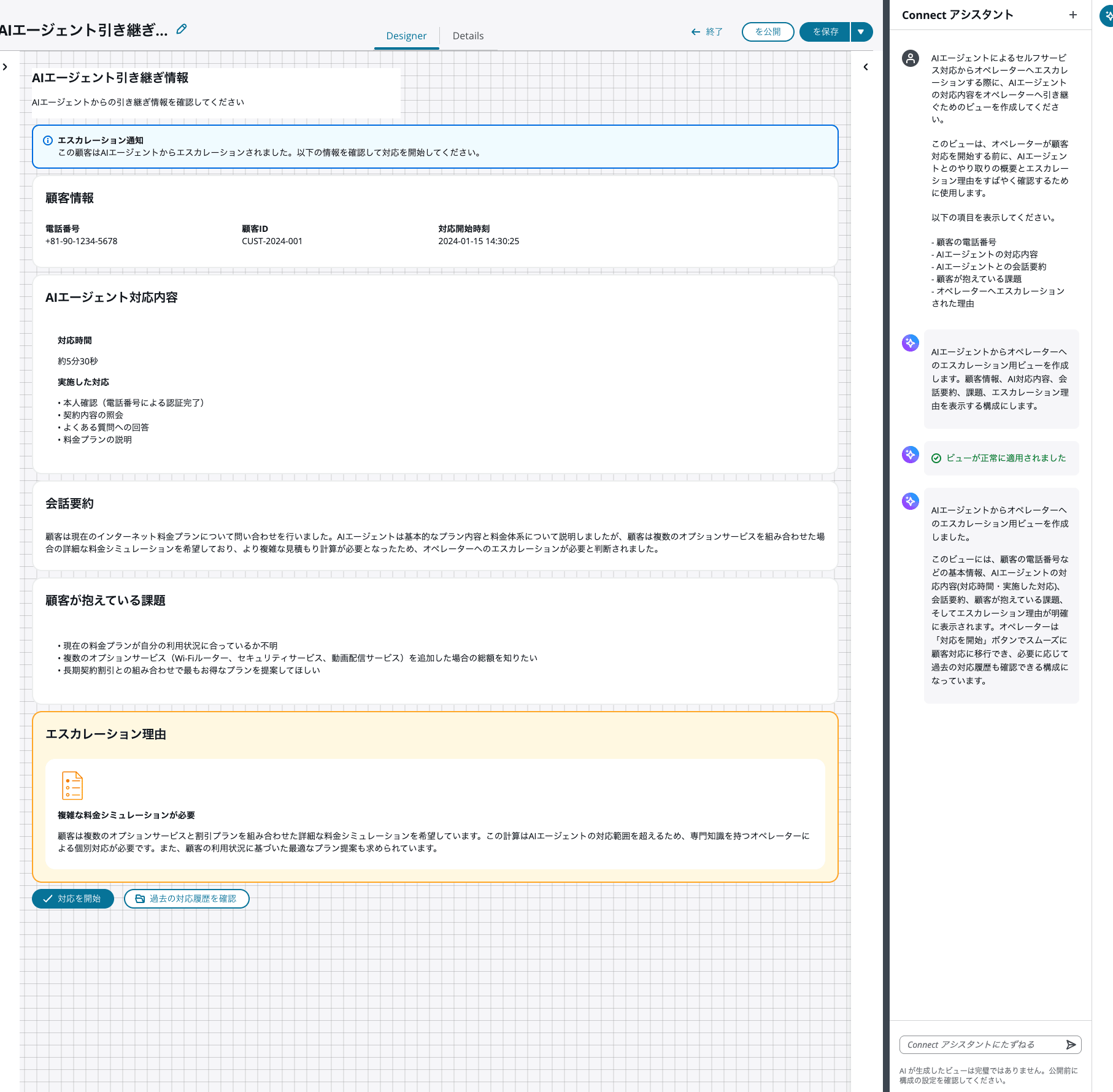The width and height of the screenshot is (1113, 1092).
Task: Switch to the Designer tab
Action: coord(406,36)
